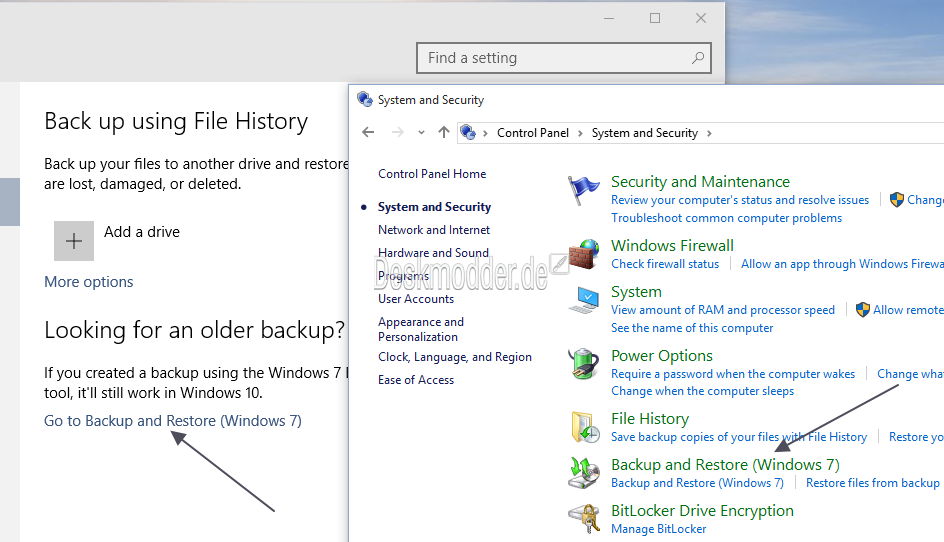Click Restore files from backup
The height and width of the screenshot is (542, 944).
pos(872,482)
